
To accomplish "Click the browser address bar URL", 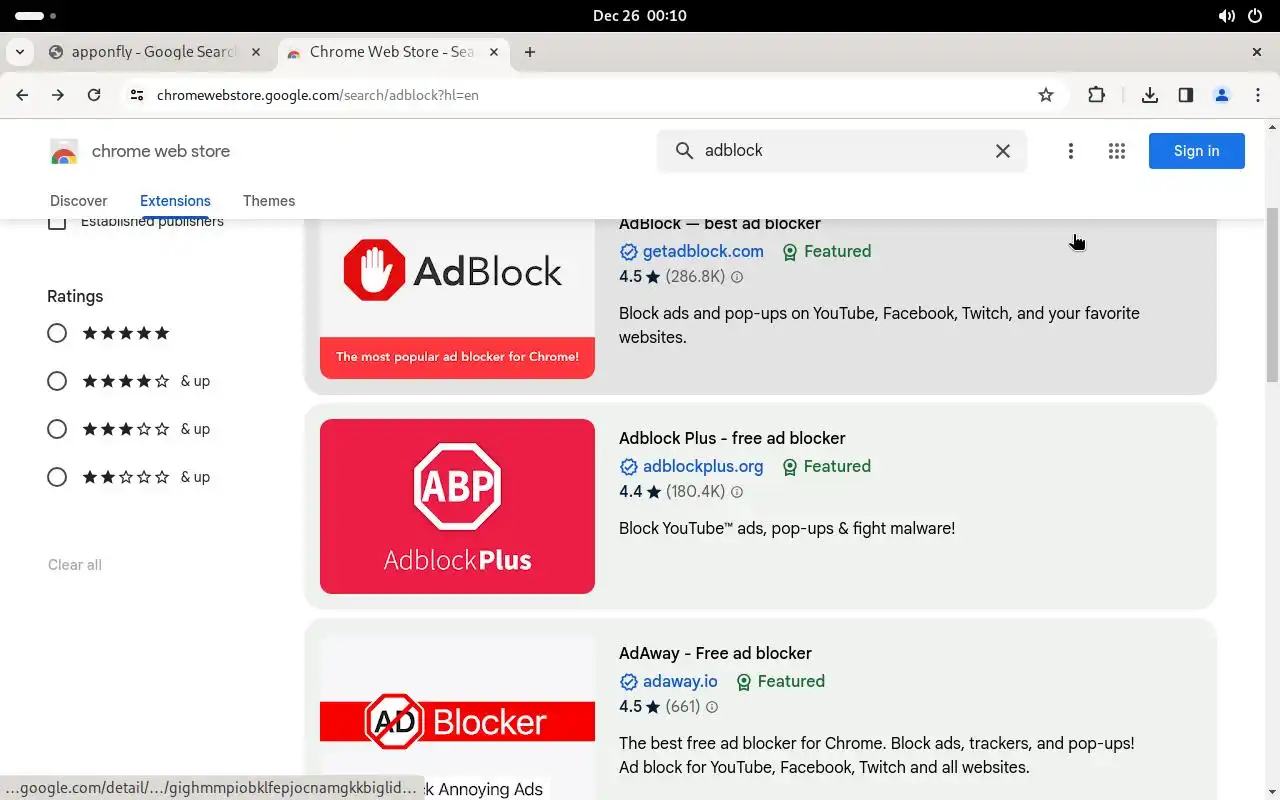I will coord(318,95).
